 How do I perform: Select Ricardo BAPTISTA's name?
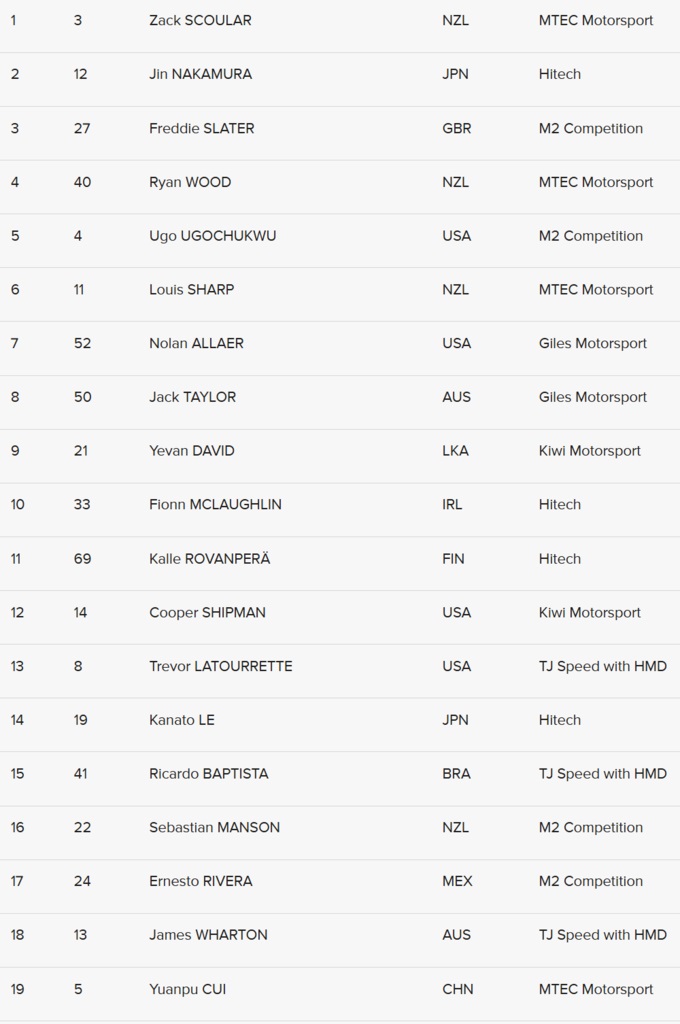(208, 774)
